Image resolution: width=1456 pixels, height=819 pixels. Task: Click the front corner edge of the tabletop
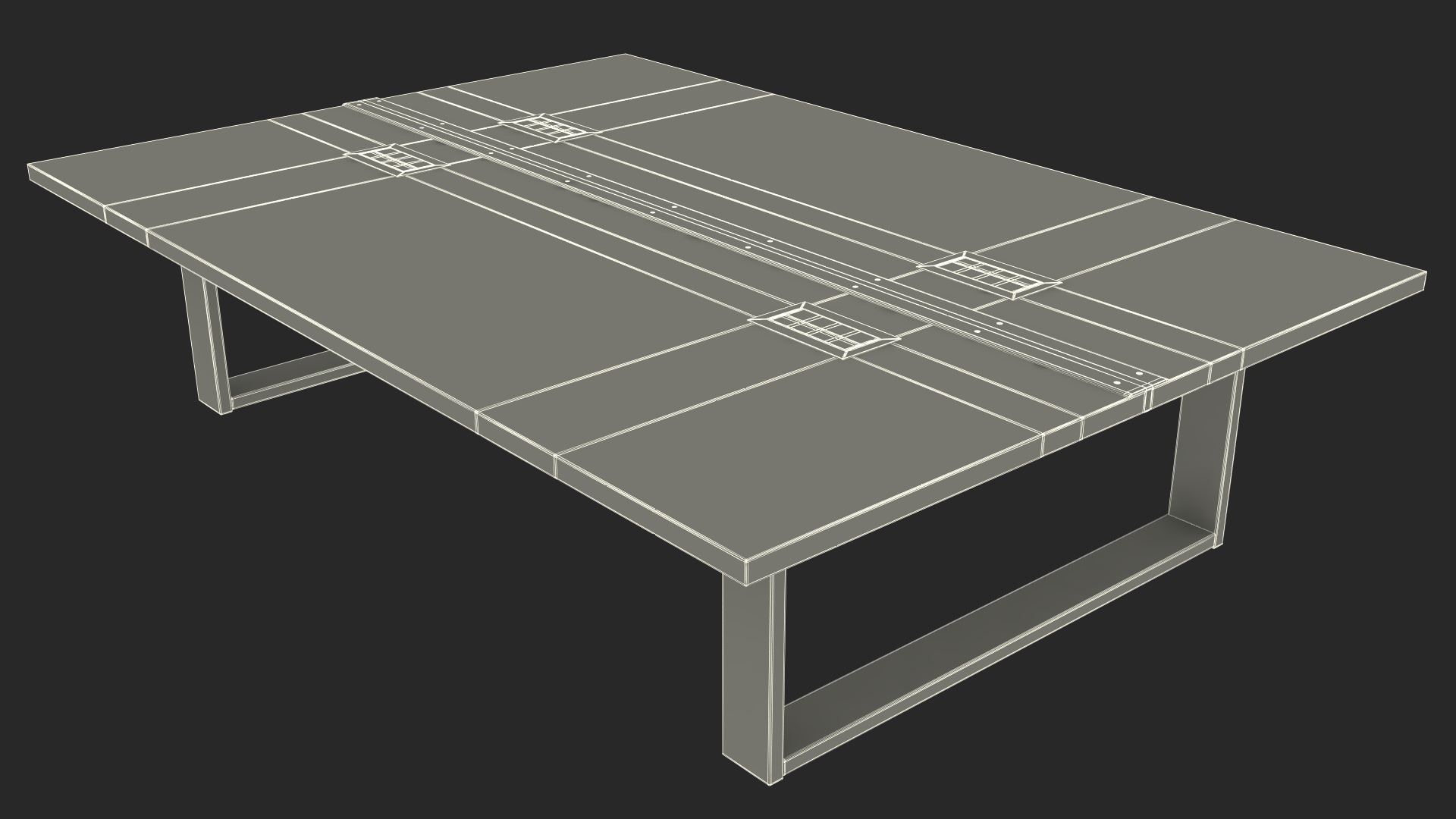click(747, 573)
